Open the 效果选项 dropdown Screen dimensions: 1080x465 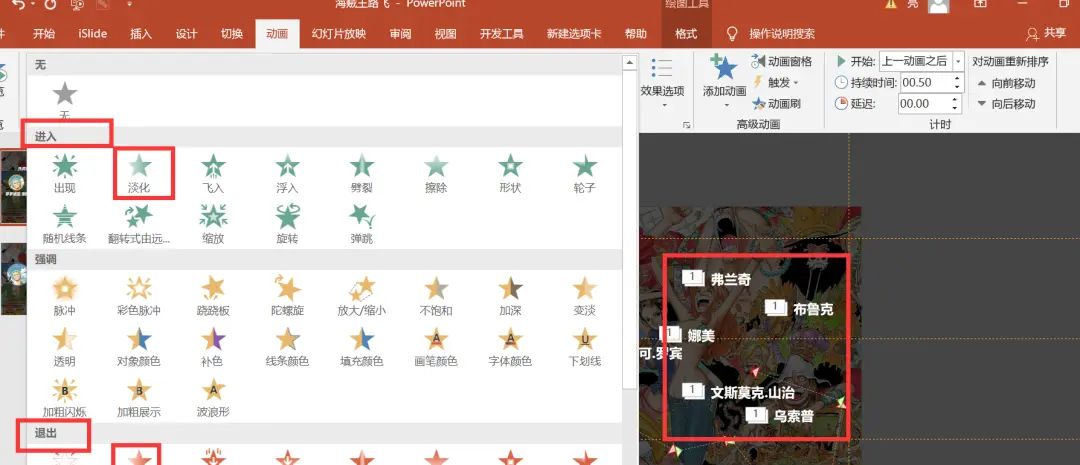(662, 83)
